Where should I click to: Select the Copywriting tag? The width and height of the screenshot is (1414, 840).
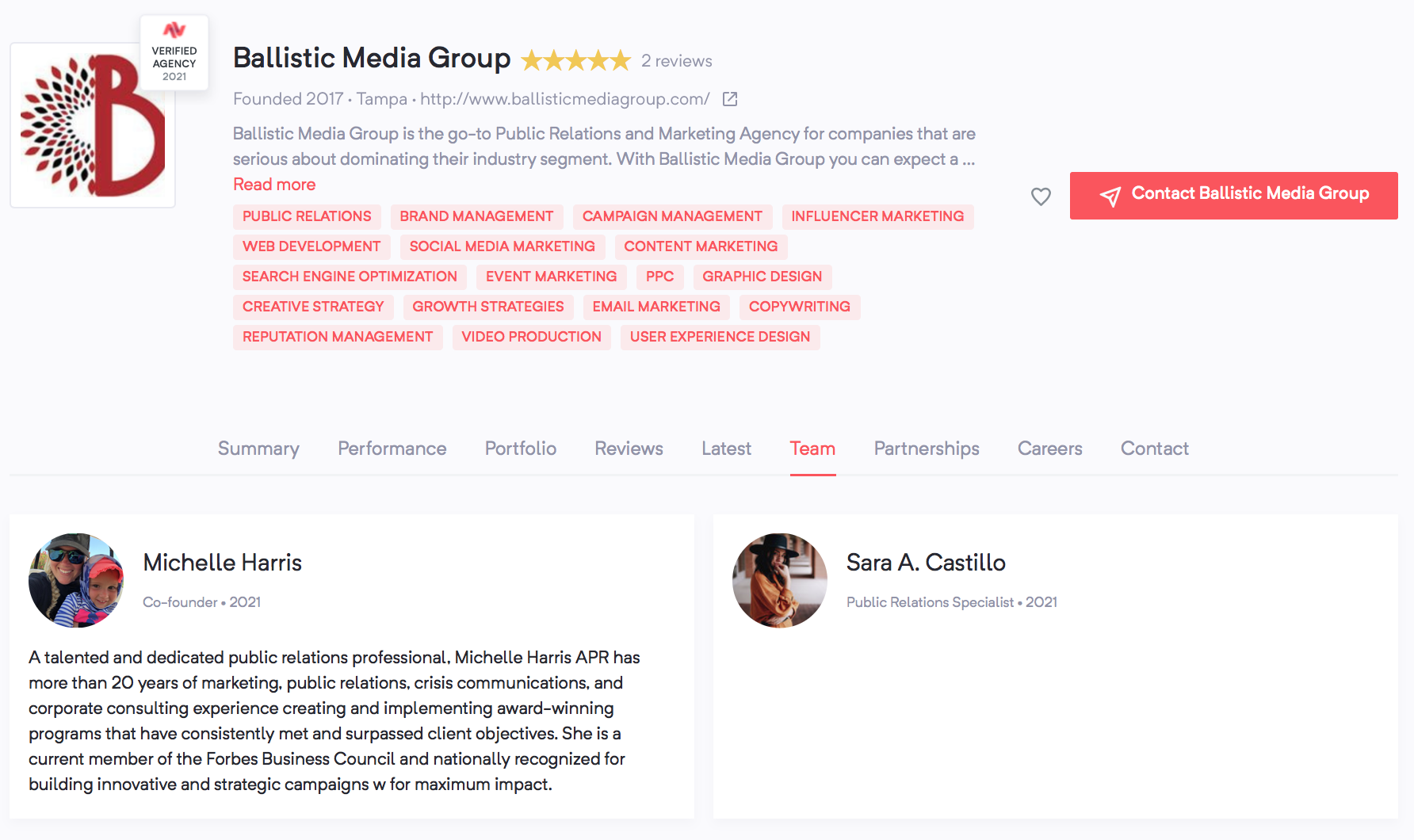800,307
